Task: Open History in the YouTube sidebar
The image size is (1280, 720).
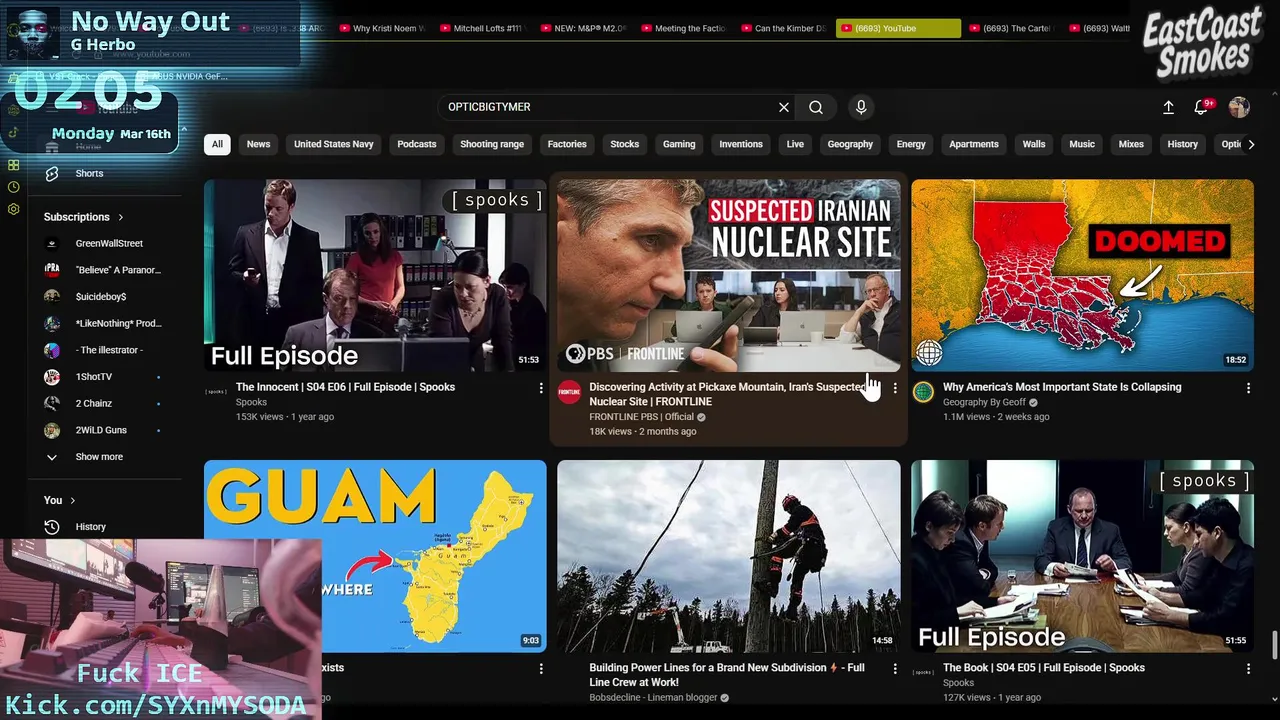Action: 90,527
